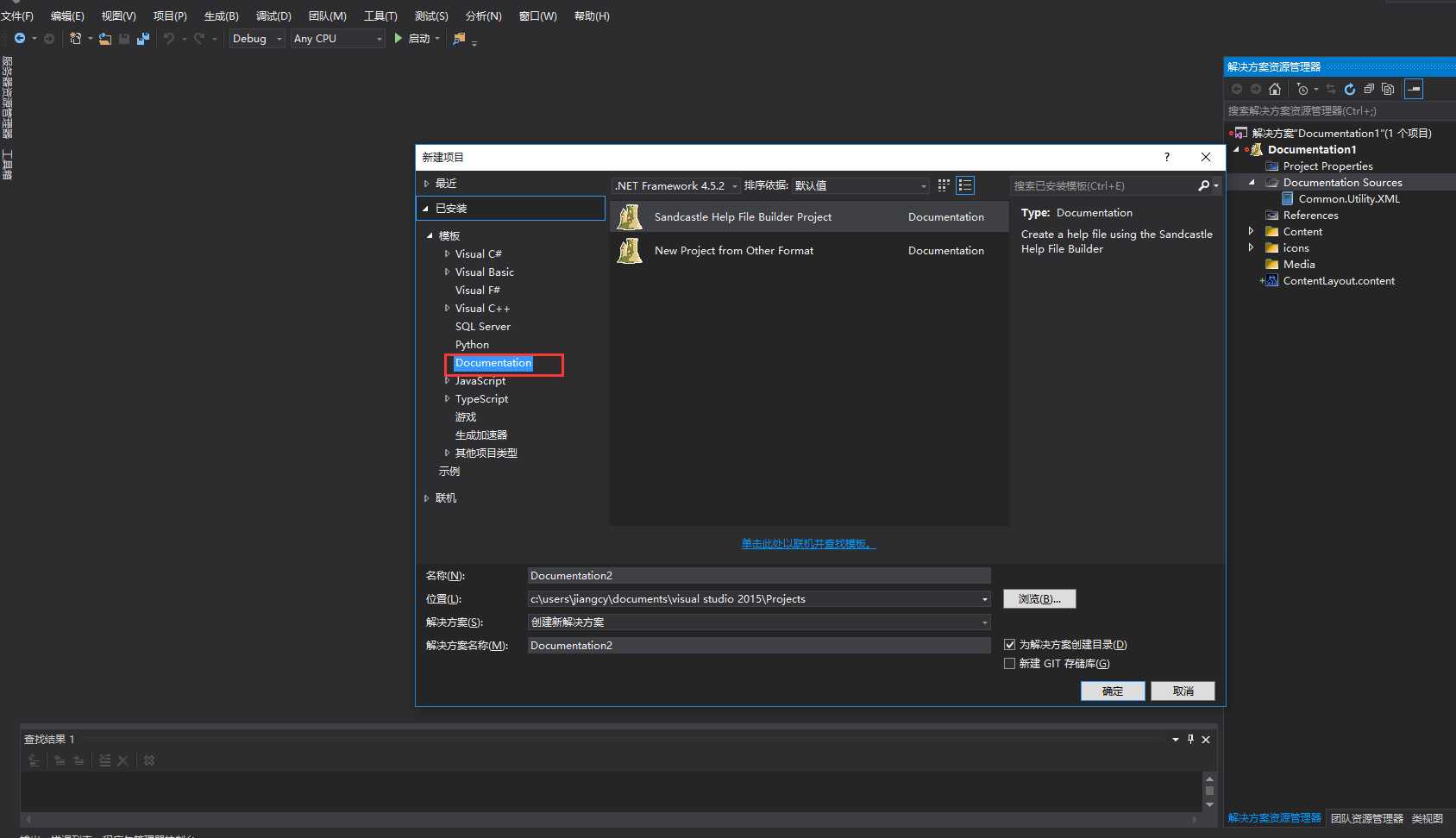Click the Collapse All icon in Solution Explorer
The height and width of the screenshot is (838, 1456).
(1369, 89)
